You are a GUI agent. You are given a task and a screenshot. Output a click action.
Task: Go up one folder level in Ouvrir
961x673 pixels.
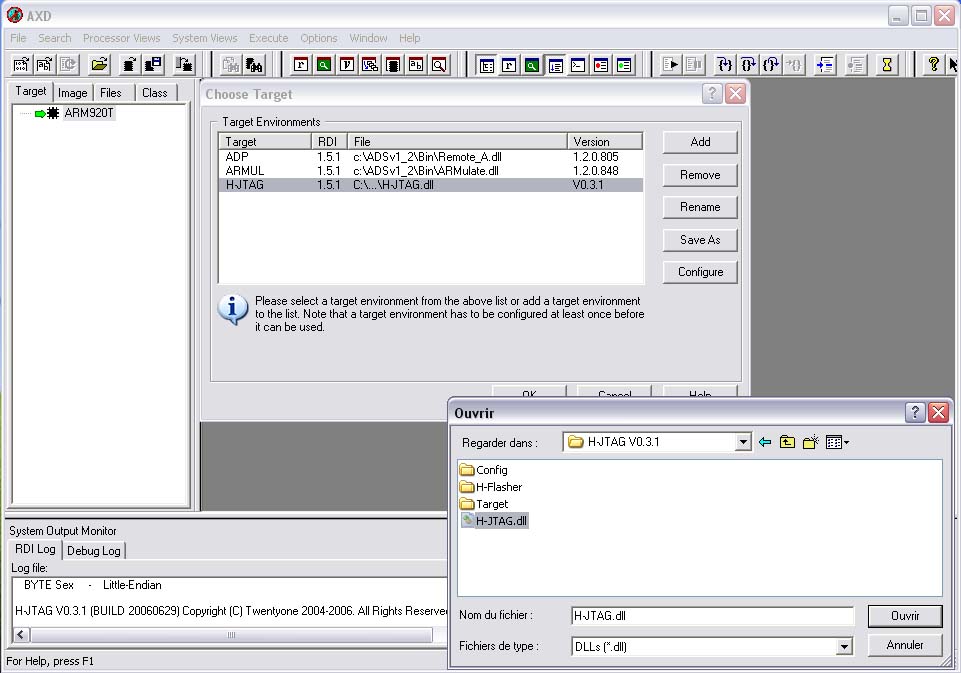point(788,442)
